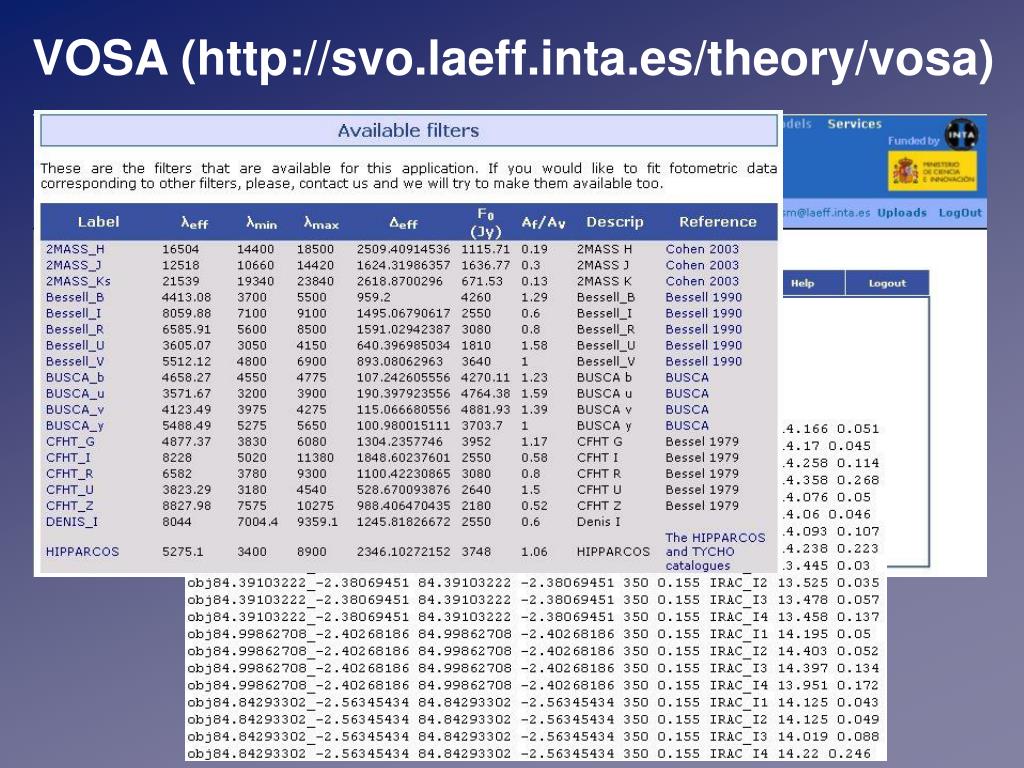The height and width of the screenshot is (768, 1024).
Task: Open the HIPPARCOS filter label
Action: pyautogui.click(x=82, y=551)
